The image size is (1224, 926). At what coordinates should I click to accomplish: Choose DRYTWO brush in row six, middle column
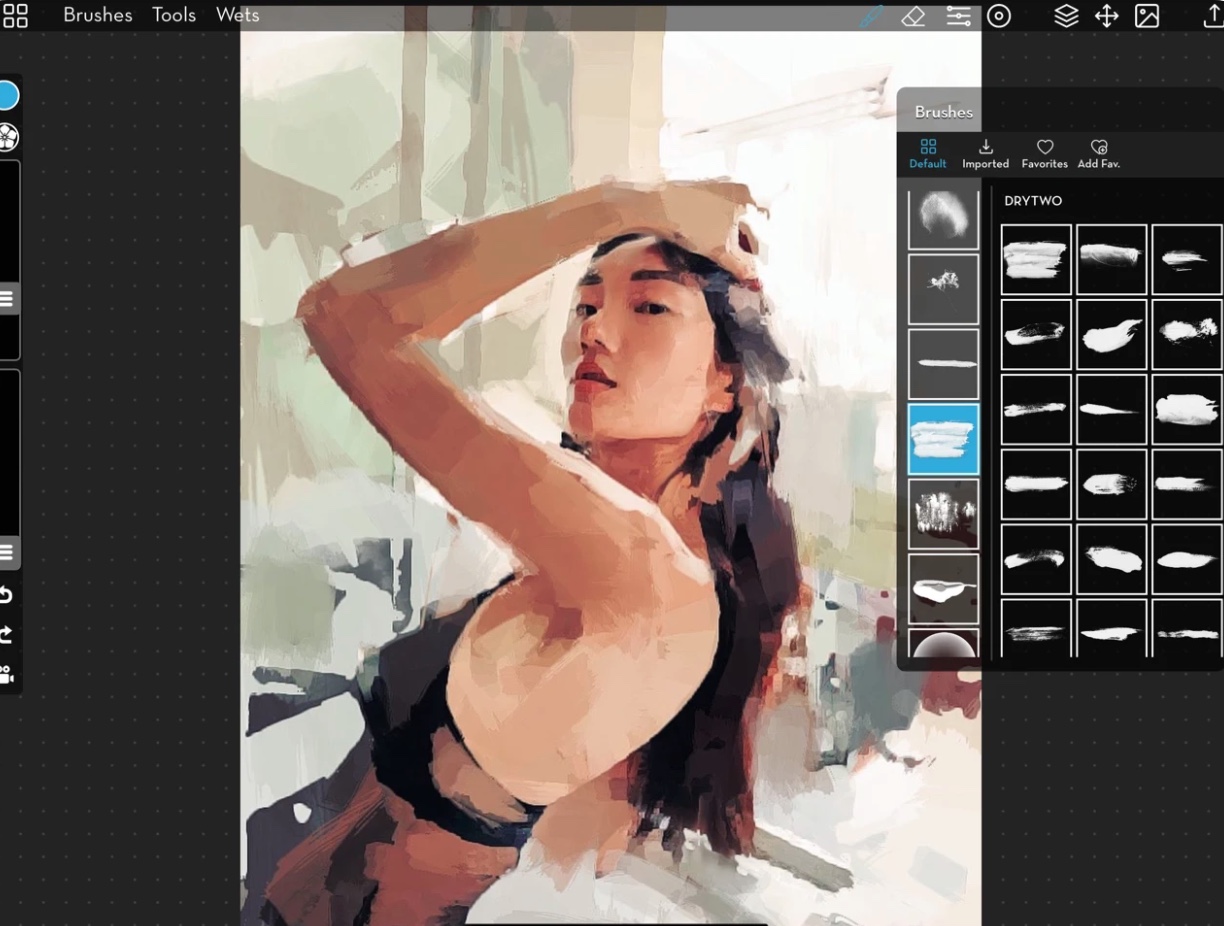point(1111,628)
